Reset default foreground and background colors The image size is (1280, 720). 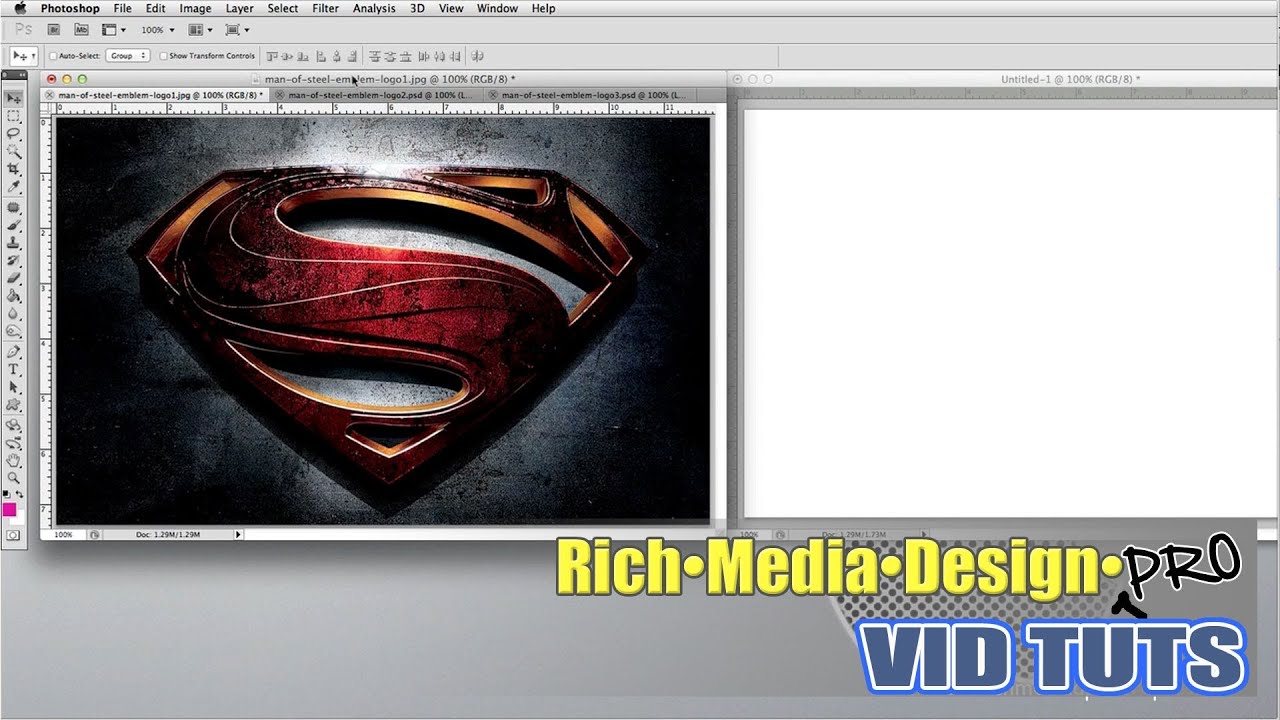point(7,494)
